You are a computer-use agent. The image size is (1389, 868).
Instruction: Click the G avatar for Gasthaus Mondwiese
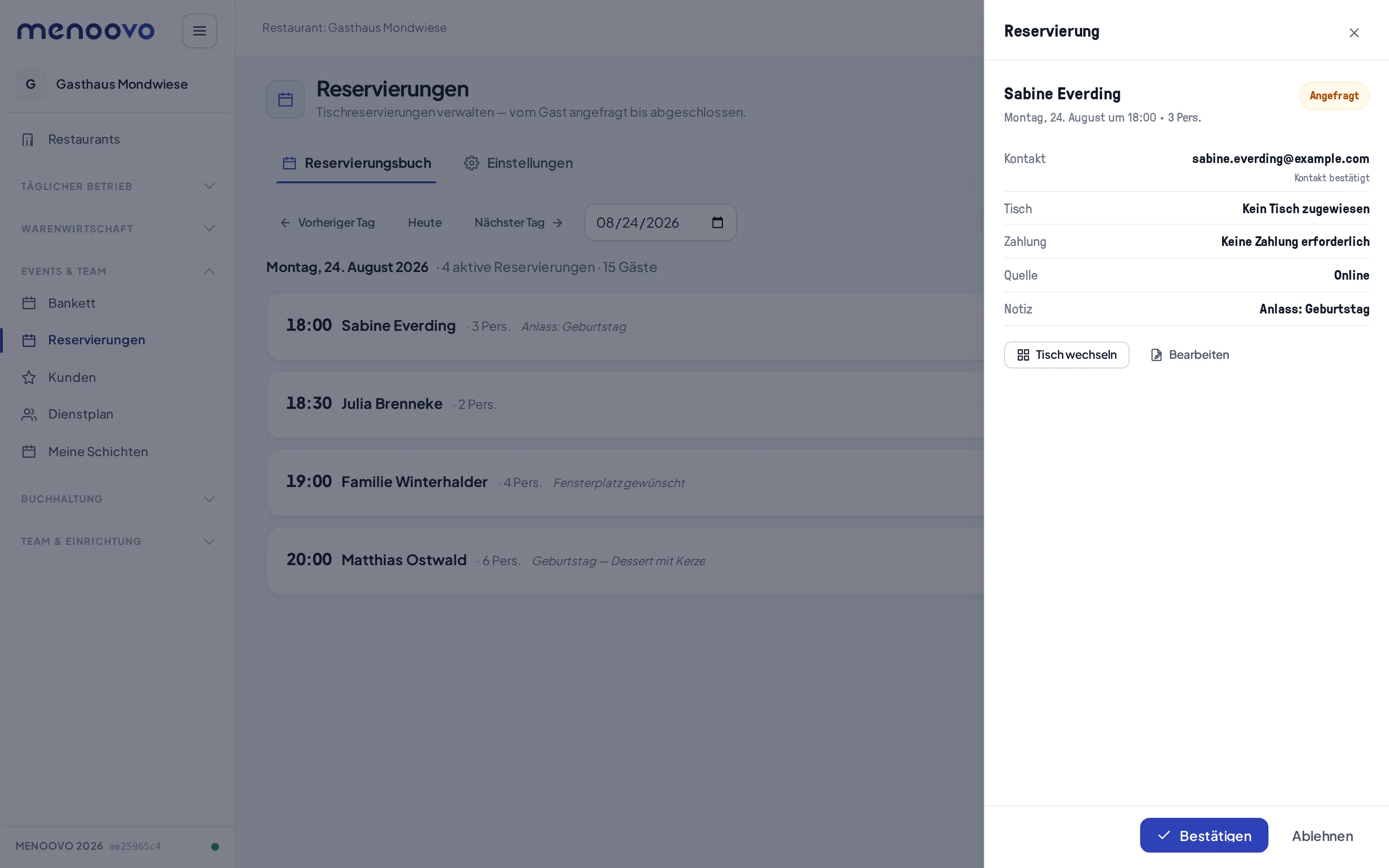(30, 84)
